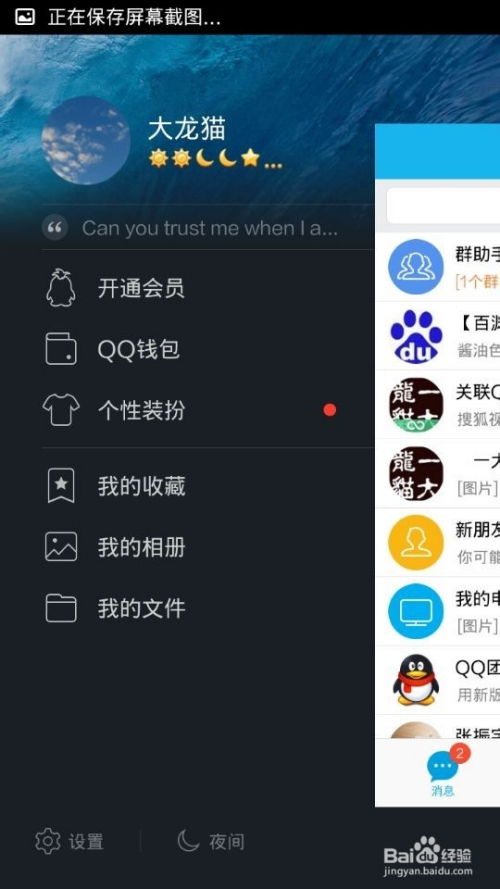Image resolution: width=500 pixels, height=889 pixels.
Task: Tap the My Files folder icon
Action: point(61,608)
